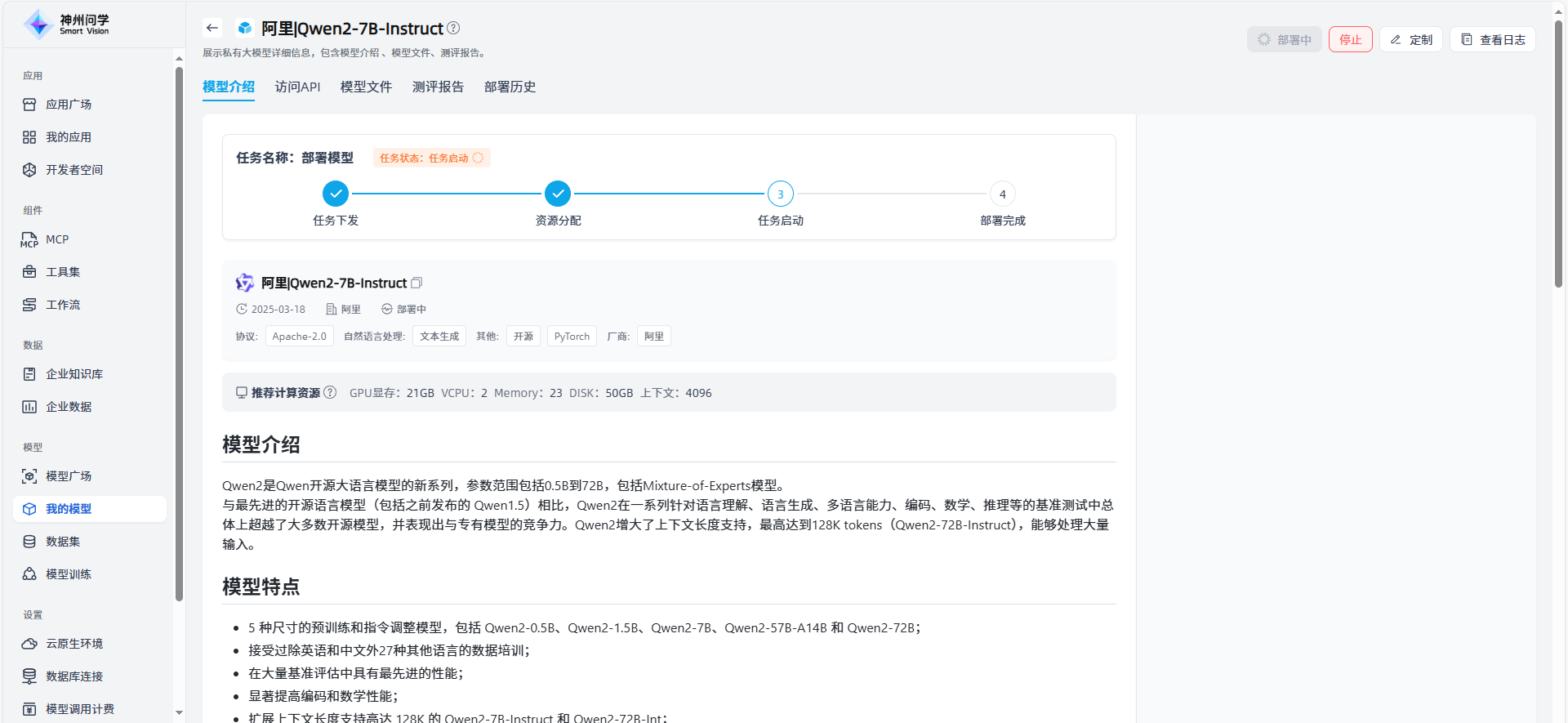Viewport: 1568px width, 723px height.
Task: Click help icon beside 推荐计算资源
Action: point(330,392)
